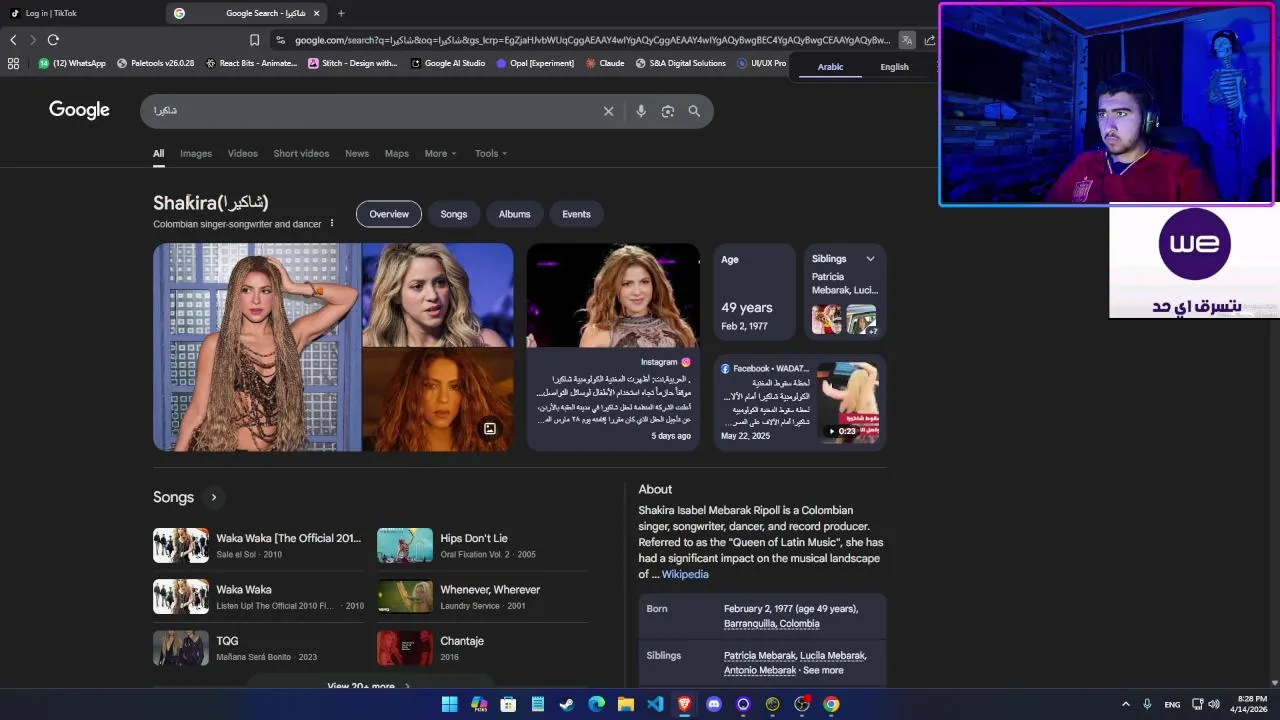Open a new browser tab
Image resolution: width=1280 pixels, height=720 pixels.
(x=341, y=13)
